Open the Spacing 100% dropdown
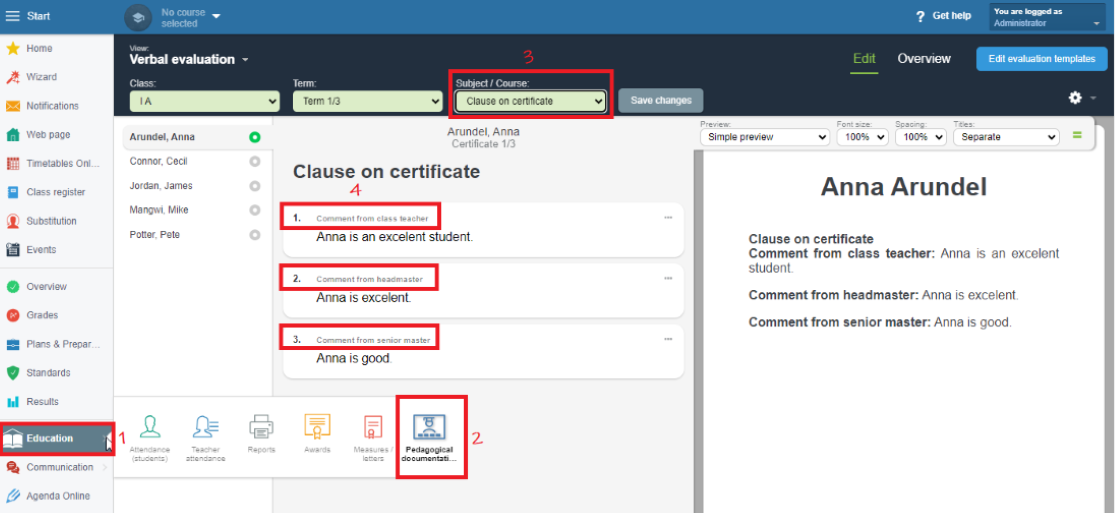 (x=921, y=137)
